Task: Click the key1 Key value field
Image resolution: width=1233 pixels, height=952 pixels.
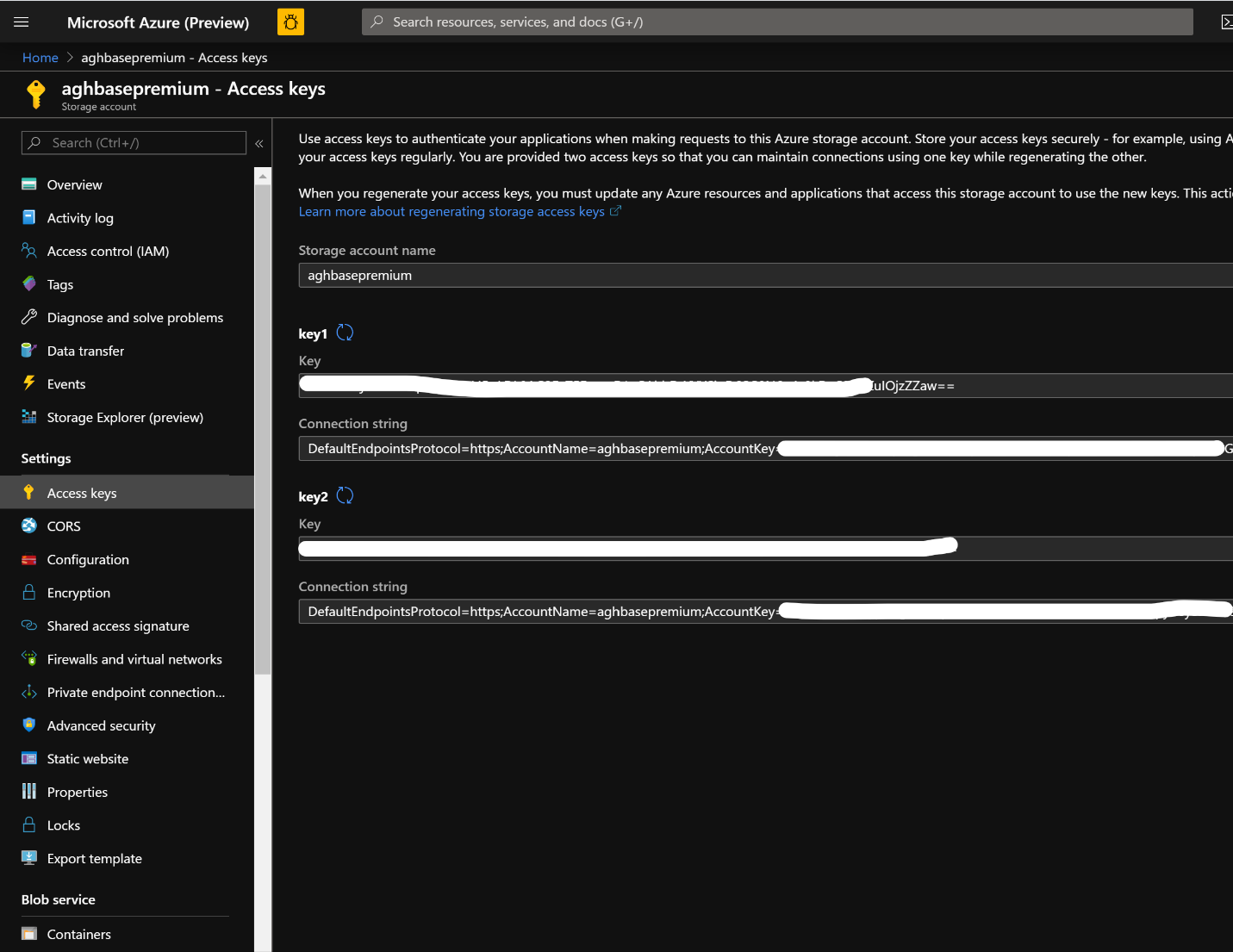Action: pos(766,385)
